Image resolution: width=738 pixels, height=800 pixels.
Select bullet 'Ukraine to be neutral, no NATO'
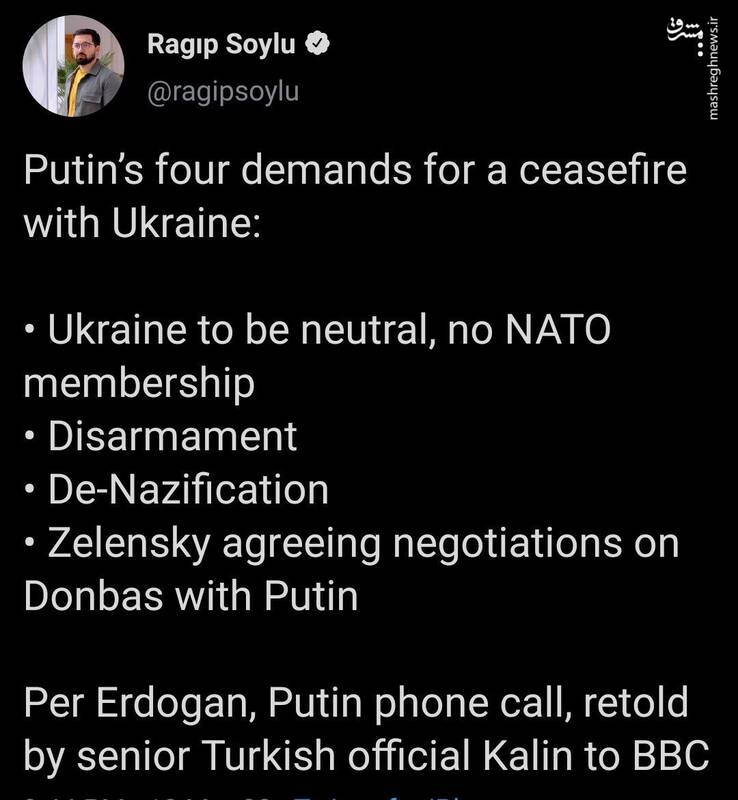(317, 330)
